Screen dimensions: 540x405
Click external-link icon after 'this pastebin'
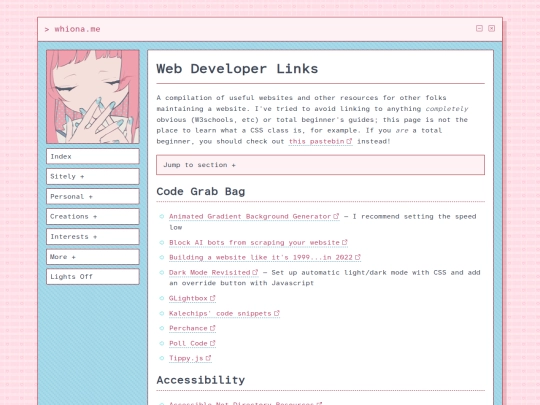[x=349, y=141]
